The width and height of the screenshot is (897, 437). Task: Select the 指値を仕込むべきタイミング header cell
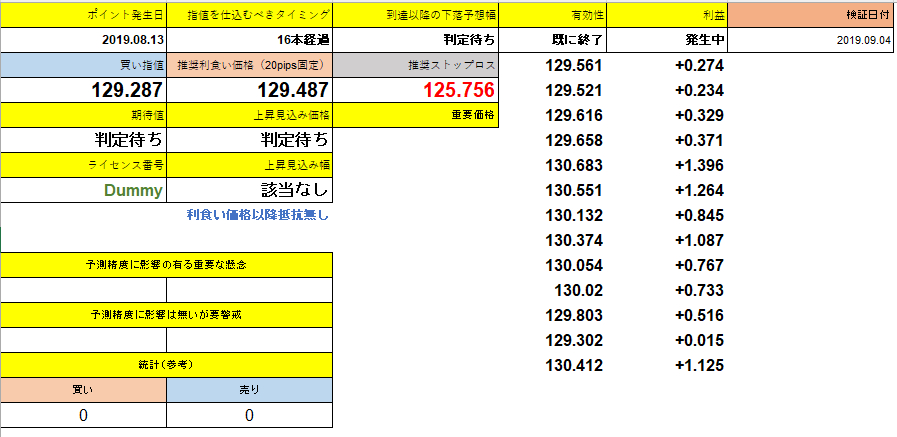(x=250, y=15)
